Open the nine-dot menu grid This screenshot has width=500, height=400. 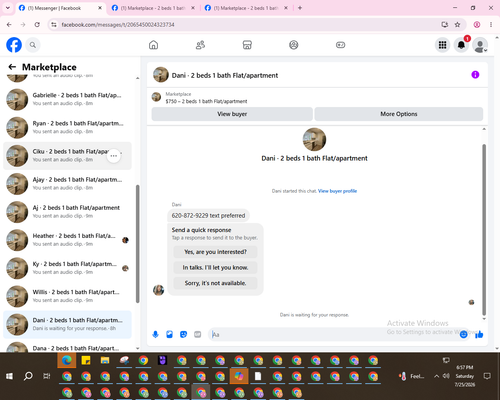pos(442,45)
